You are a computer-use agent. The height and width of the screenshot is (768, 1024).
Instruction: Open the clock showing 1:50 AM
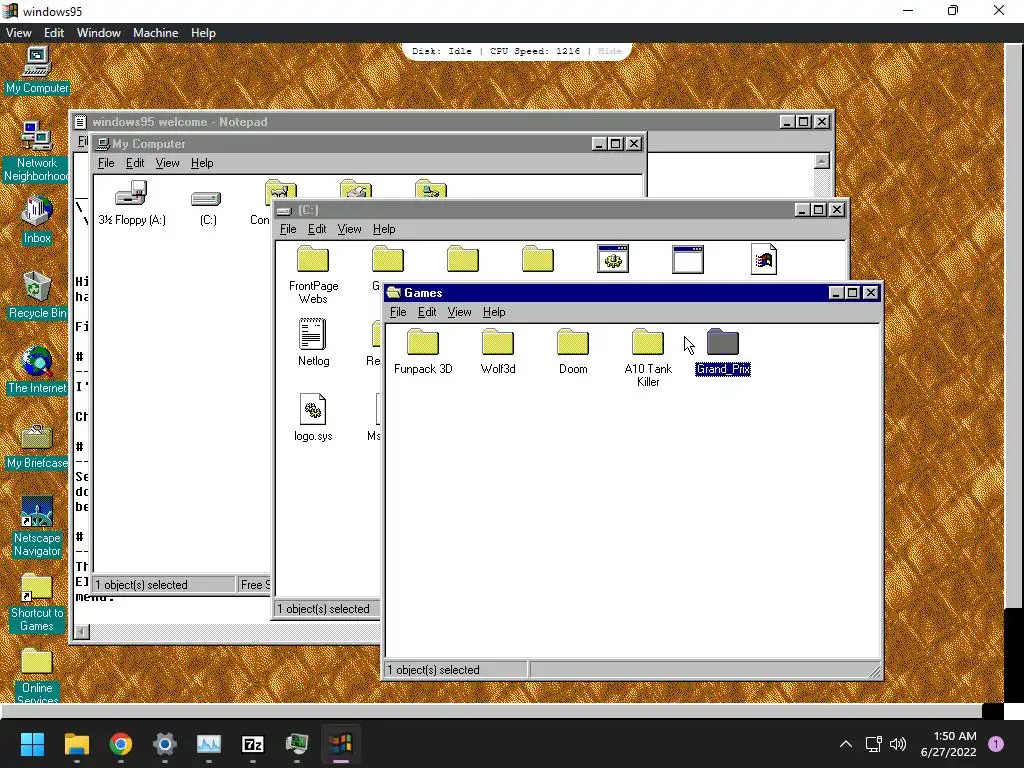click(x=948, y=744)
